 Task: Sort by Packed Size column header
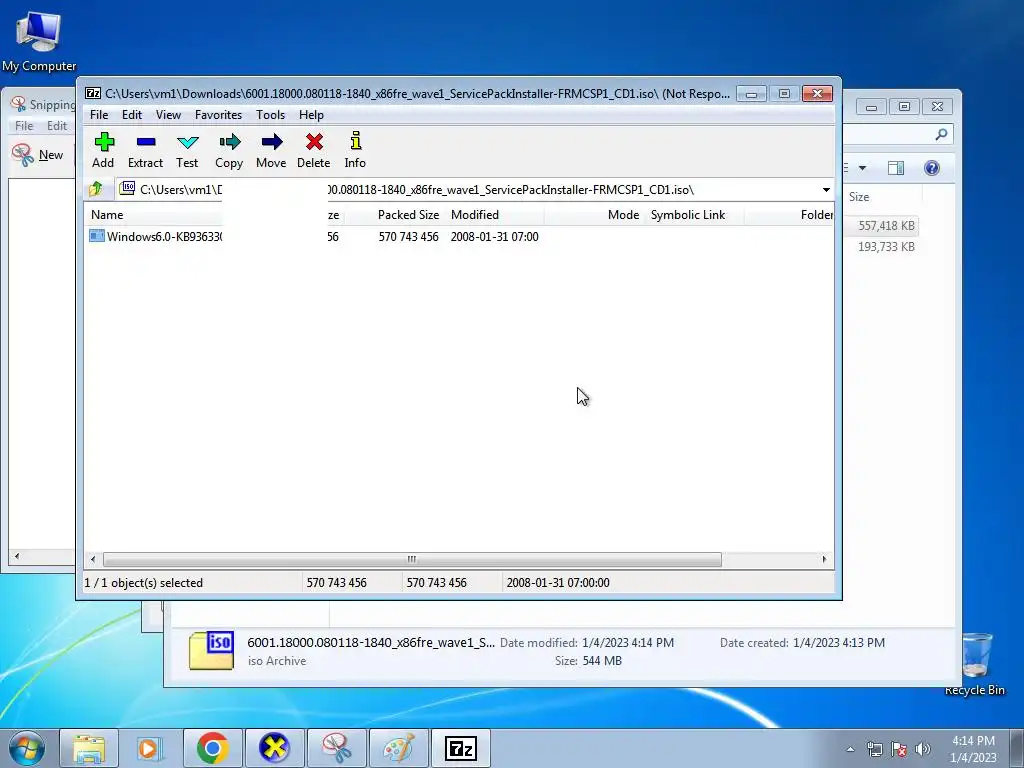pyautogui.click(x=408, y=214)
